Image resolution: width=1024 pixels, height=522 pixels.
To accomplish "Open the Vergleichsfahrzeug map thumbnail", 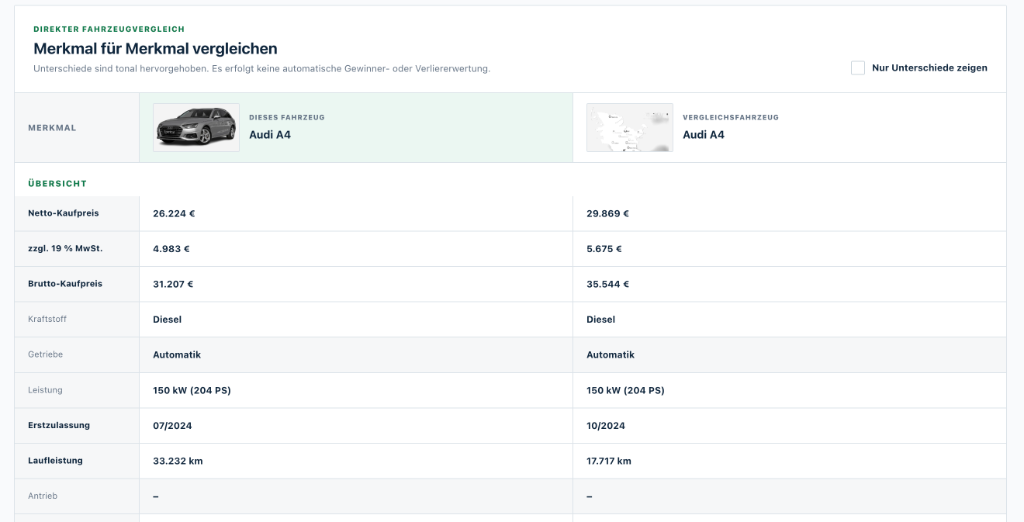I will coord(630,127).
